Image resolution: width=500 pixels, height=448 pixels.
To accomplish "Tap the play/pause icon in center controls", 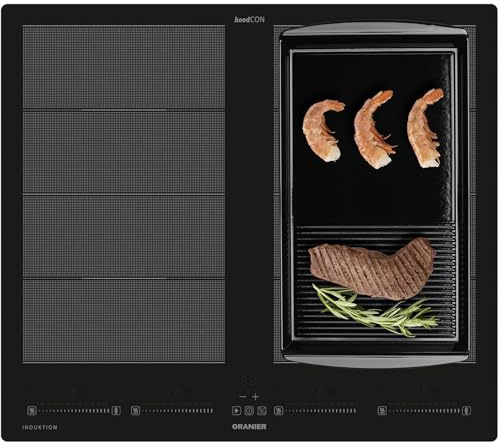I will pos(236,410).
